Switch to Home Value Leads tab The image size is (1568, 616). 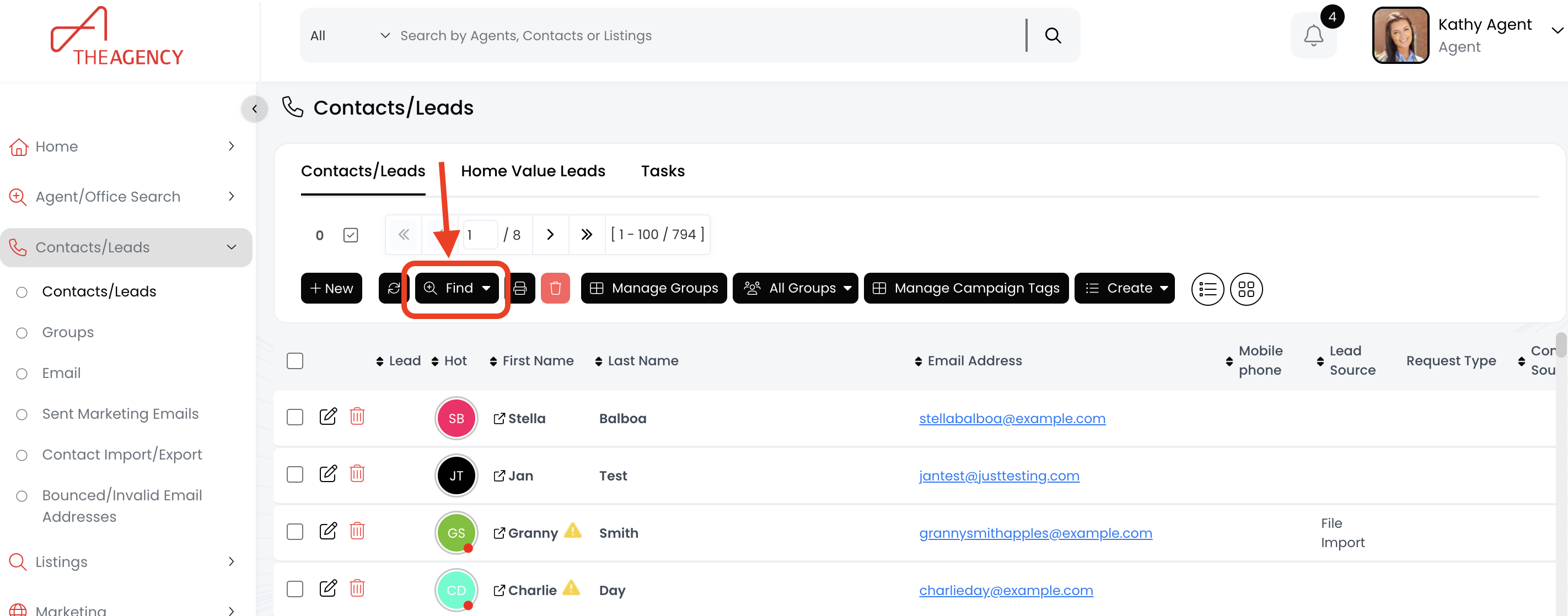point(533,171)
